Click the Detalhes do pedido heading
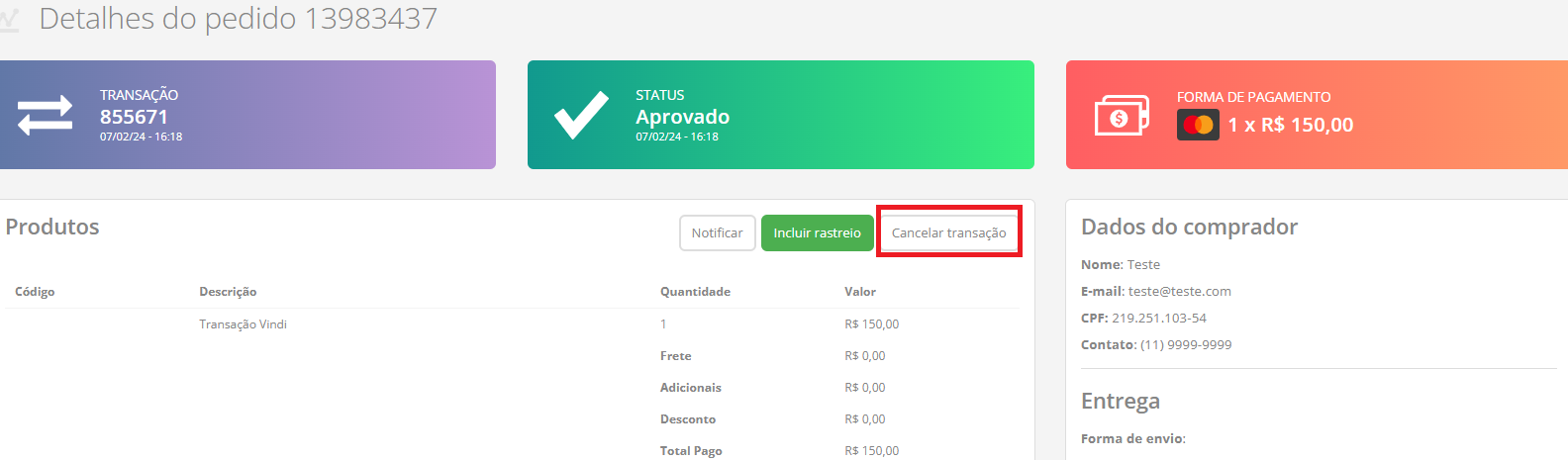This screenshot has width=1568, height=461. [x=238, y=19]
